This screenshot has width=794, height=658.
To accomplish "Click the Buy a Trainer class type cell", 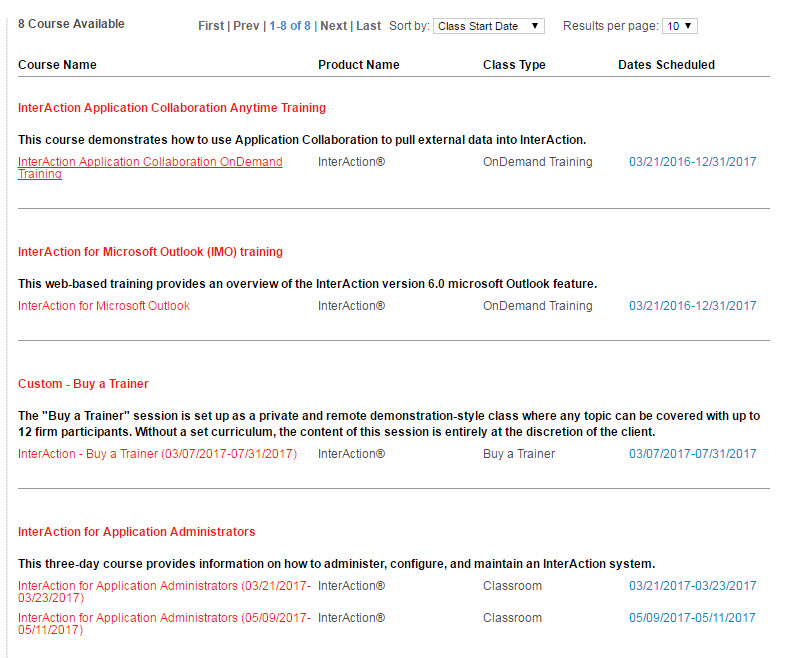I will click(519, 454).
